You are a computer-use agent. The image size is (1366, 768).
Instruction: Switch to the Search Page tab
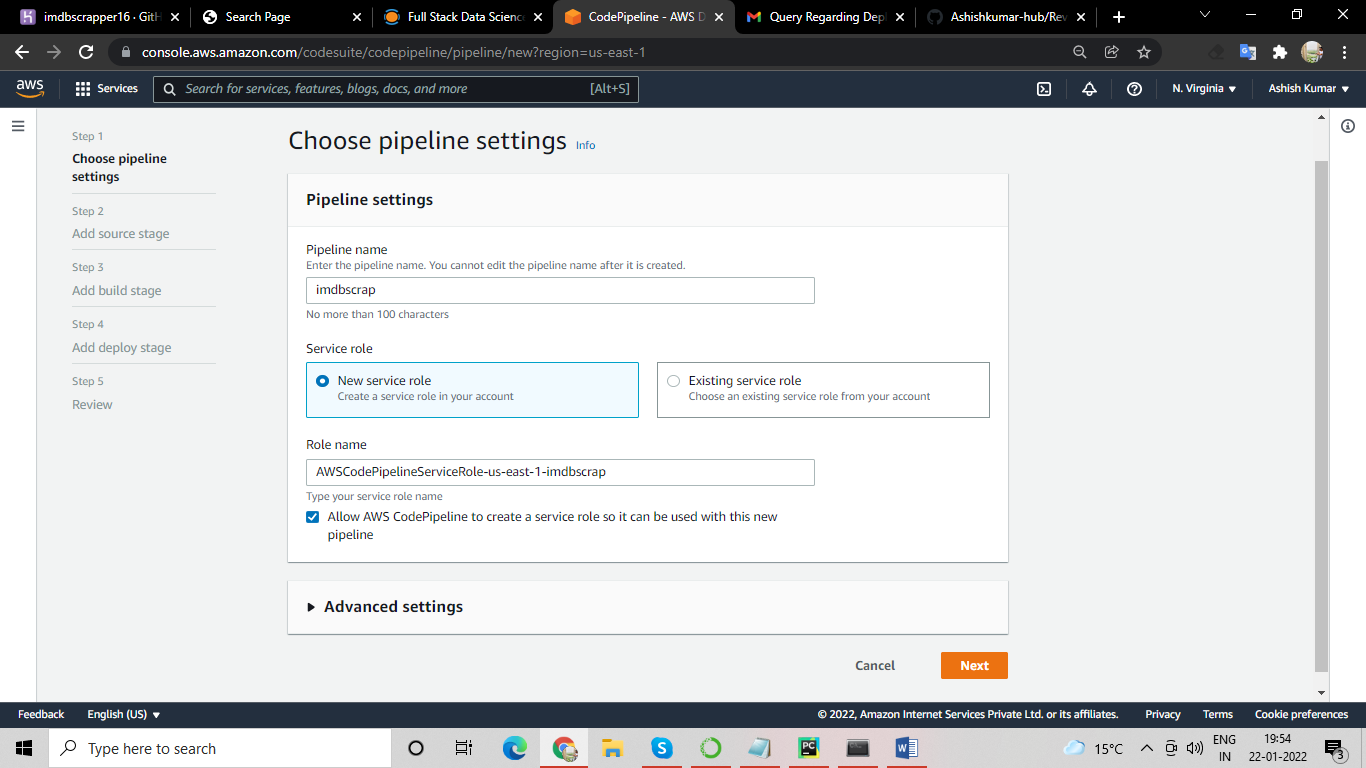[279, 17]
